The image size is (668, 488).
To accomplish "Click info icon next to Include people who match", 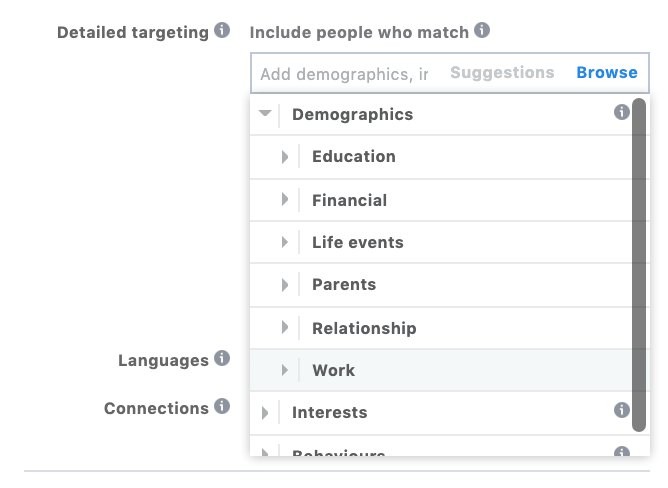I will click(482, 31).
